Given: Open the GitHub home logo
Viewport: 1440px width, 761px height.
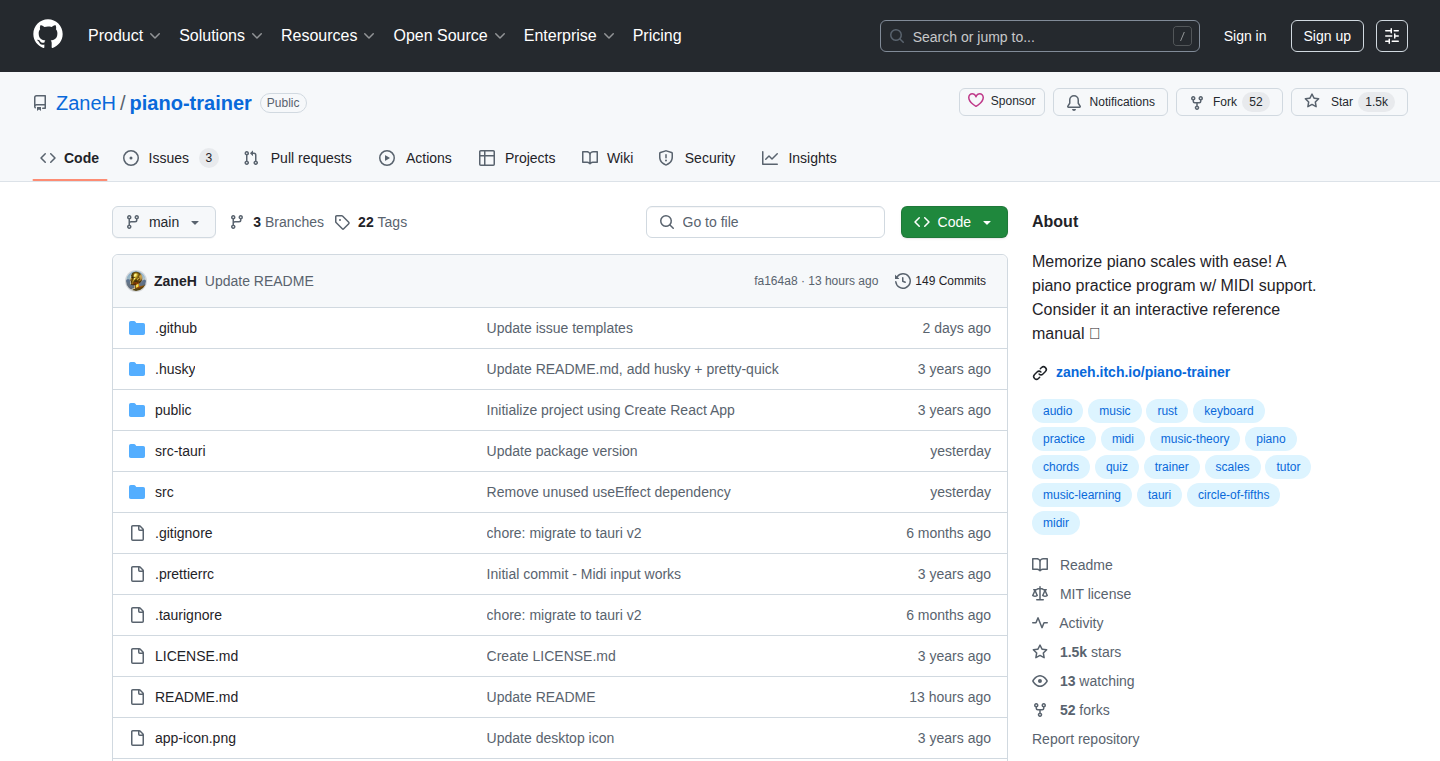Looking at the screenshot, I should tap(48, 35).
